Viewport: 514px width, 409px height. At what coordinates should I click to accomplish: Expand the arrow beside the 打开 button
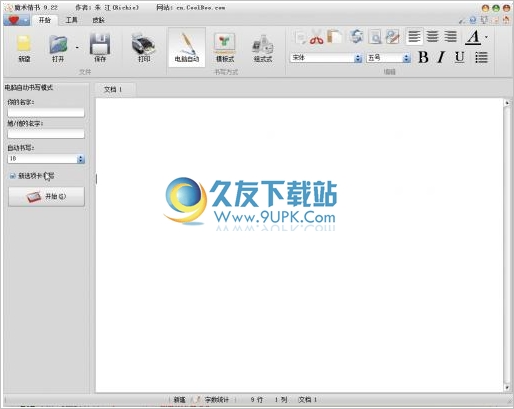coord(77,48)
